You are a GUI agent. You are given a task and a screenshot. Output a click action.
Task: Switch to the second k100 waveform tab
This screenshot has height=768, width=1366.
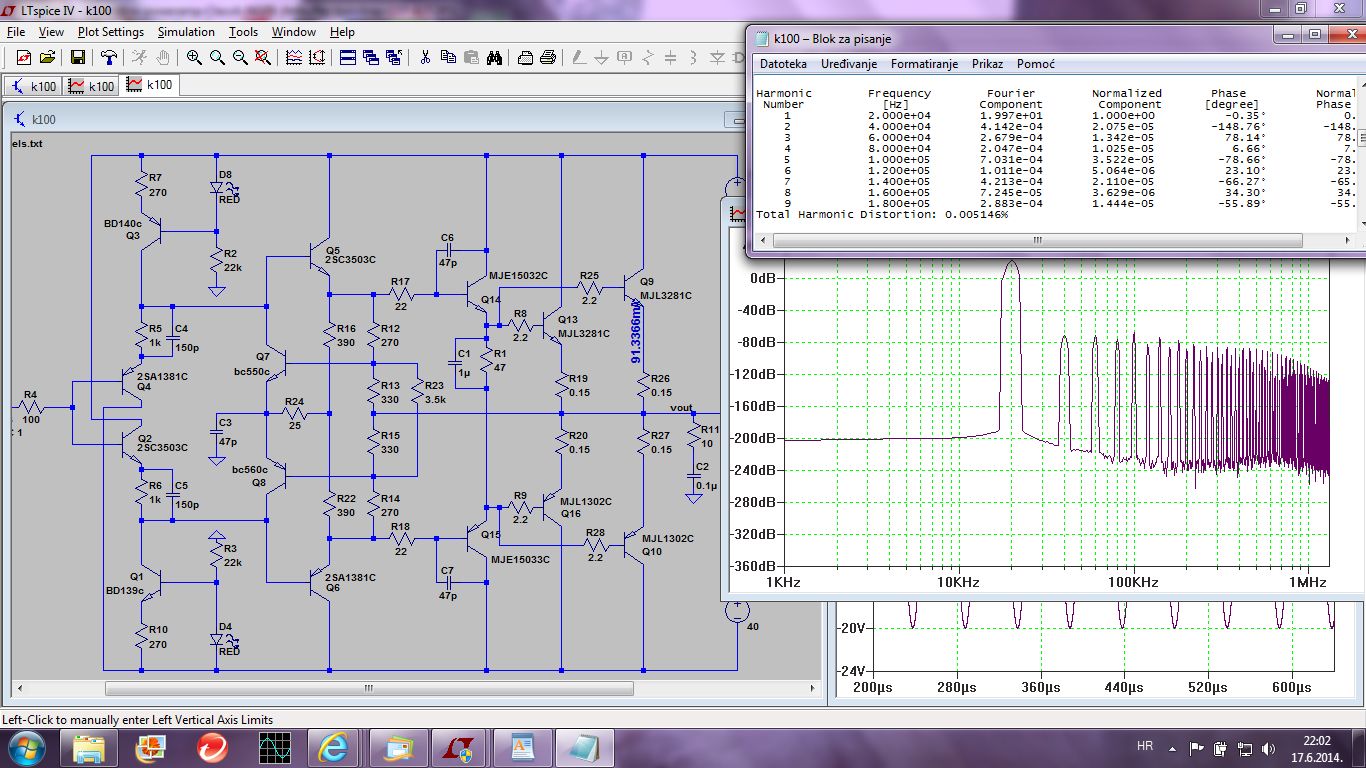(x=91, y=86)
